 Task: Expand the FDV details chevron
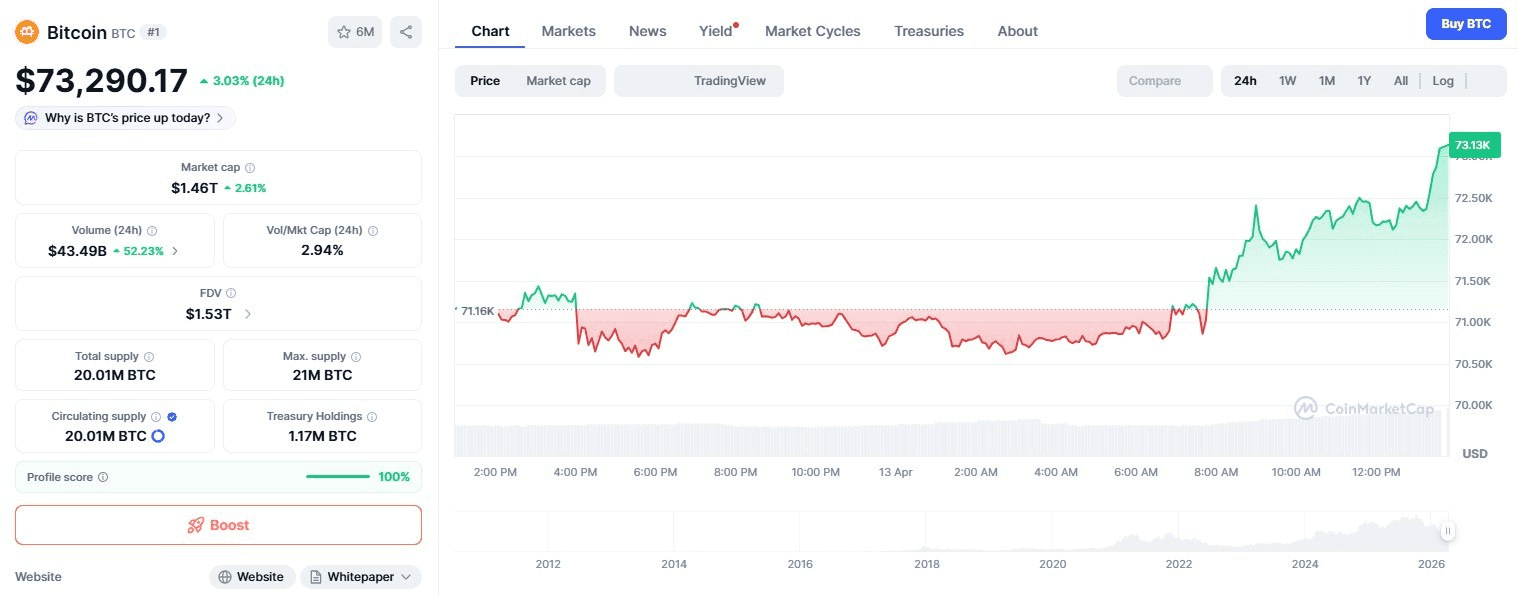[248, 314]
